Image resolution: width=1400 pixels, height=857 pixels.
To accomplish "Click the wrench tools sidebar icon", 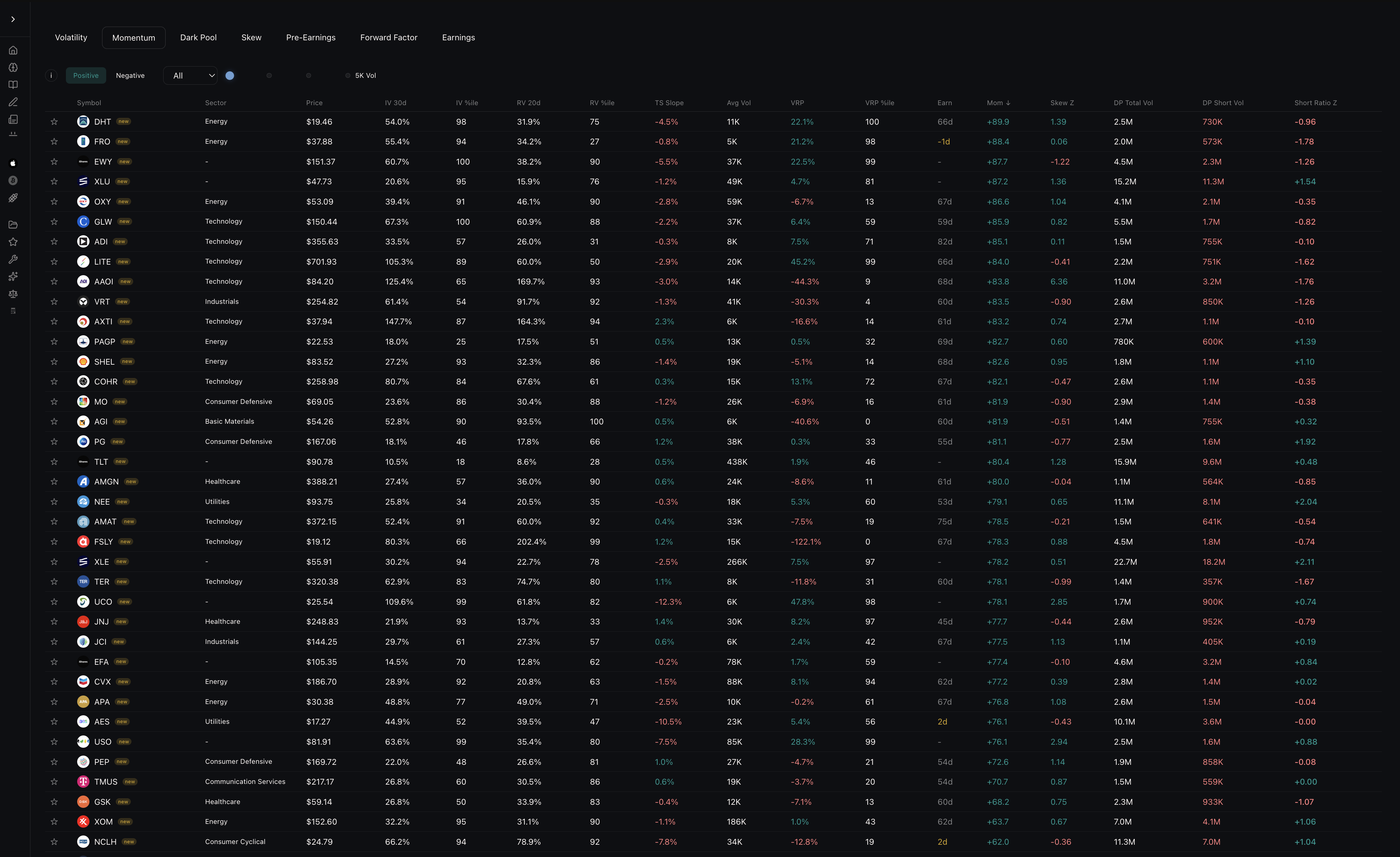I will (x=13, y=259).
